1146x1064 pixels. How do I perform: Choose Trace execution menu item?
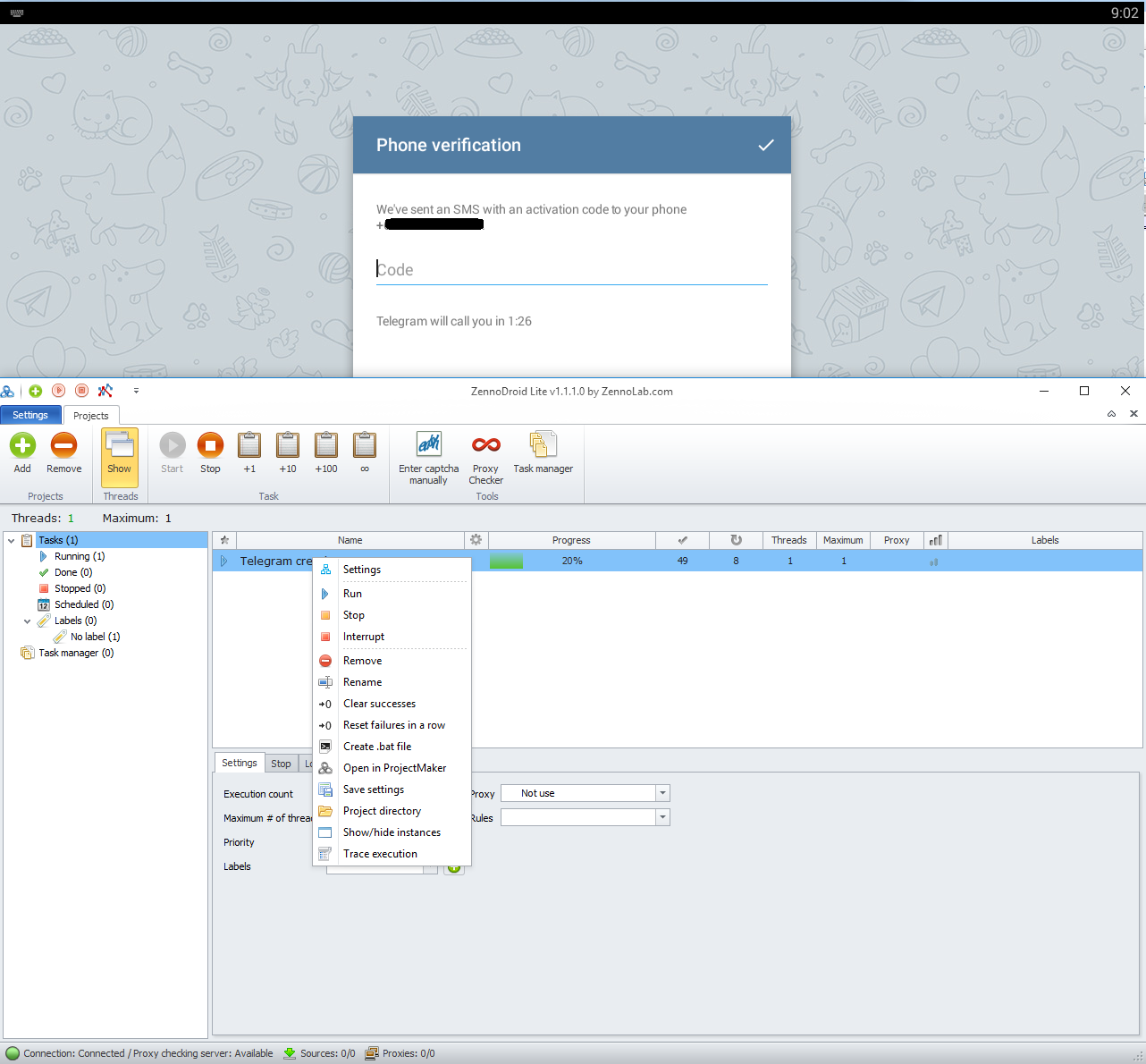pyautogui.click(x=392, y=854)
